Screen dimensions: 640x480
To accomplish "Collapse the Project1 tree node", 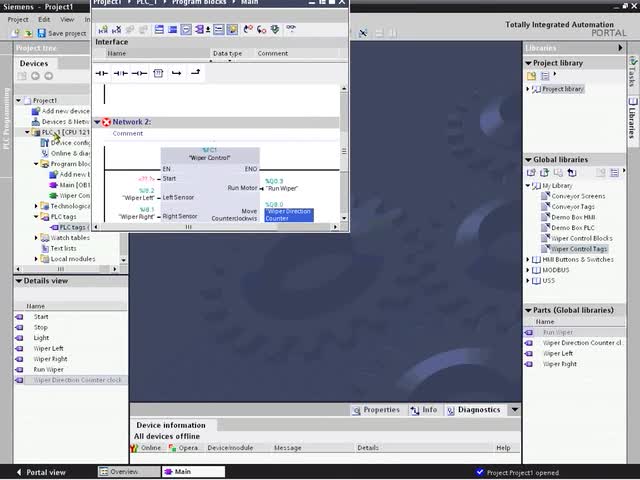I will pos(18,100).
